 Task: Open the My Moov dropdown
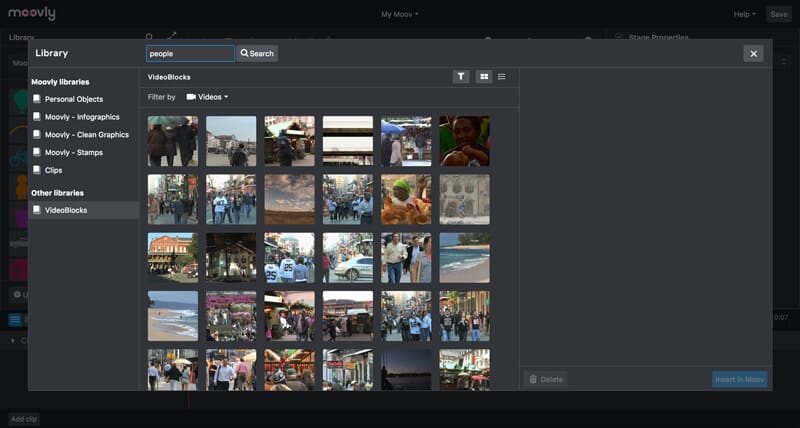point(399,14)
